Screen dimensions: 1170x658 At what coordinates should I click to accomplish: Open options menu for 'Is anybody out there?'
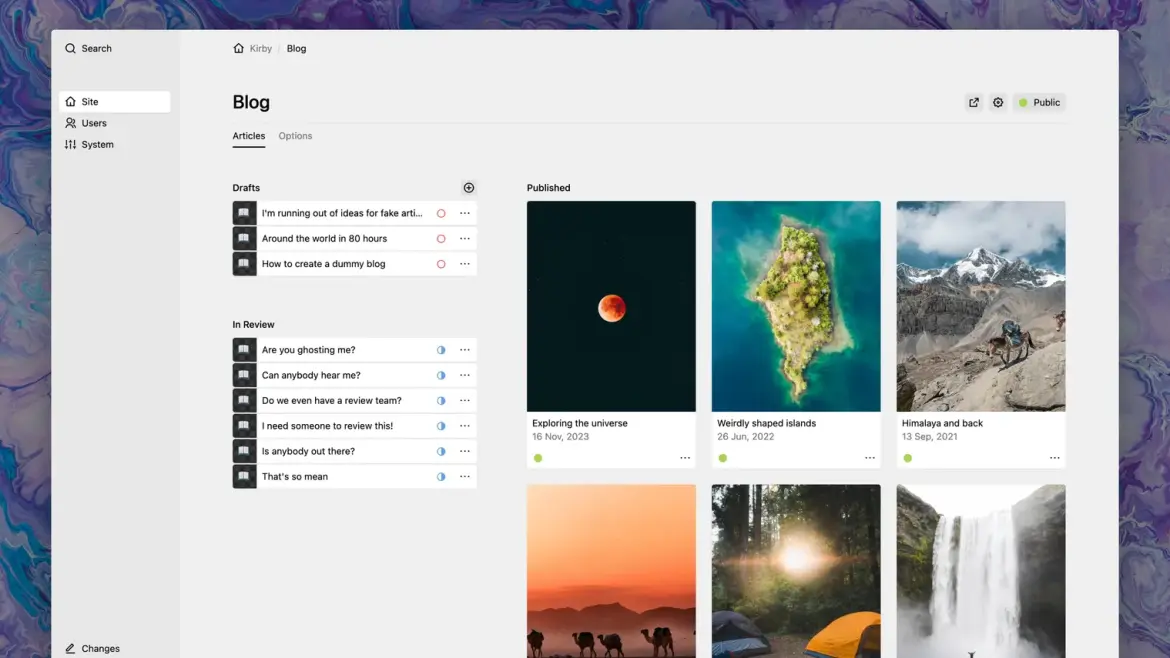pyautogui.click(x=465, y=451)
